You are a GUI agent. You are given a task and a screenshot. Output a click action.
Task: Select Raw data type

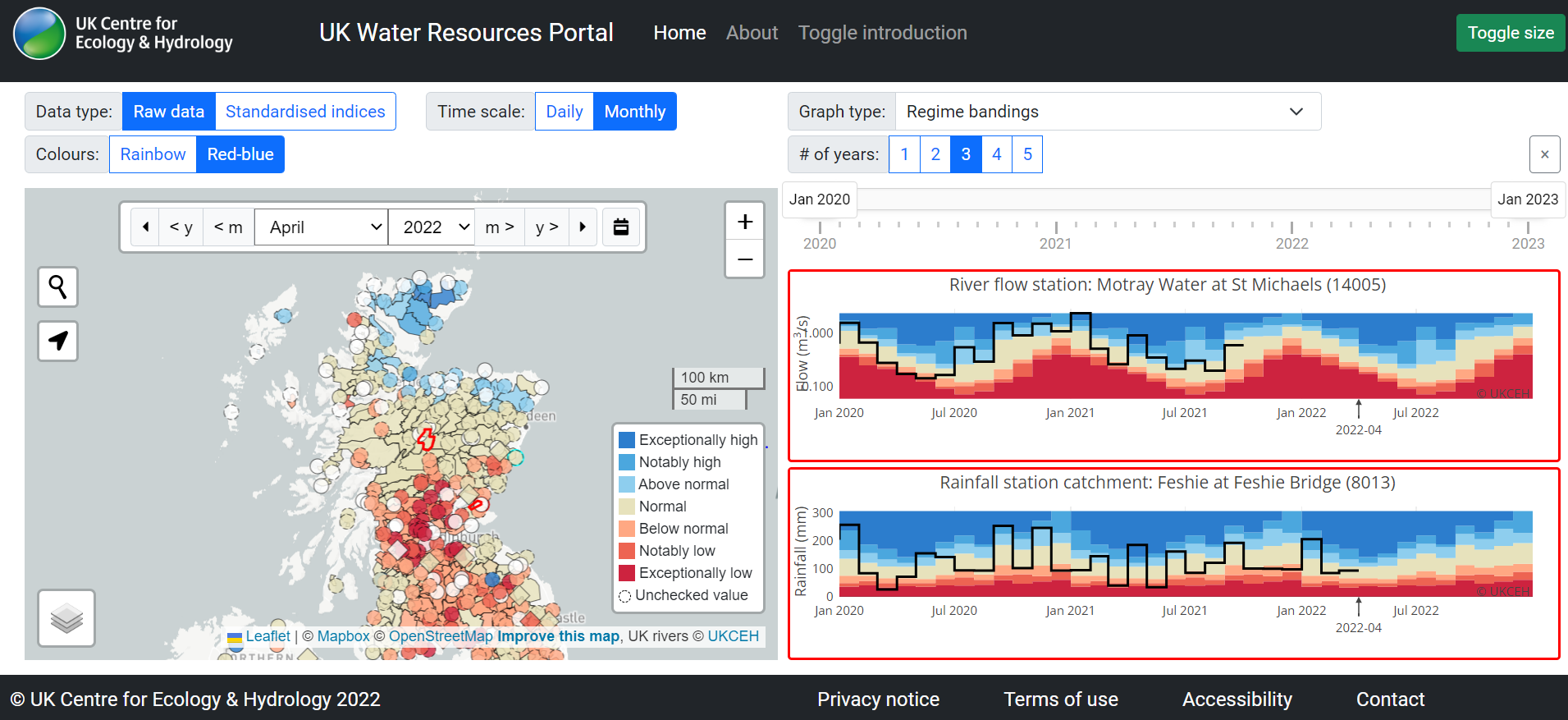click(x=169, y=112)
